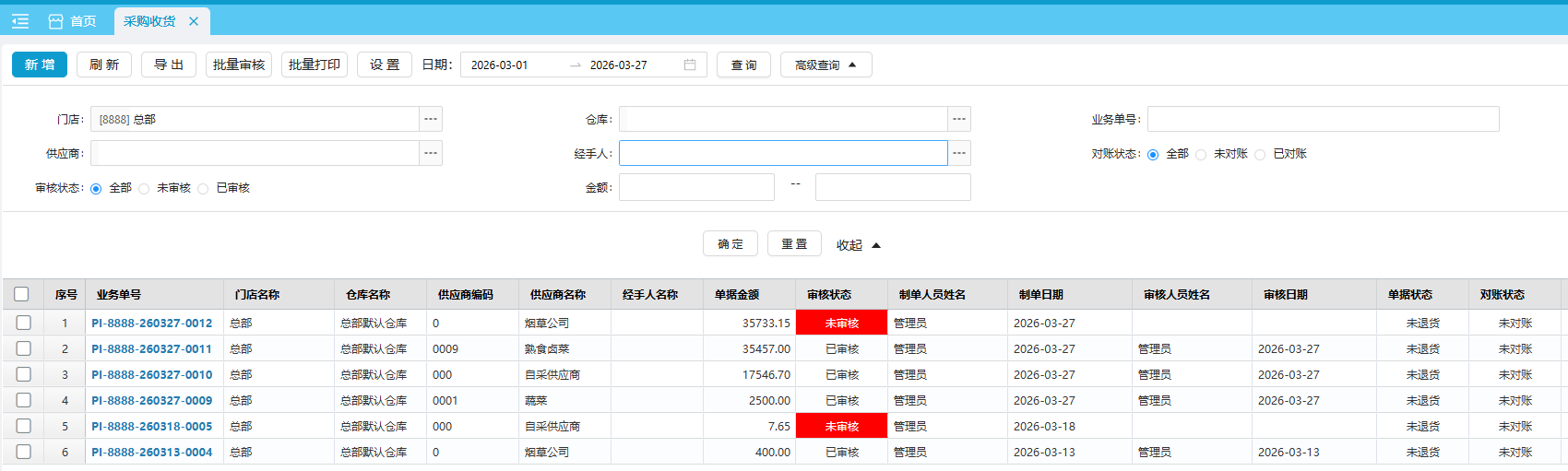Click 收起 to fold the filter area
The height and width of the screenshot is (471, 1568).
click(858, 245)
